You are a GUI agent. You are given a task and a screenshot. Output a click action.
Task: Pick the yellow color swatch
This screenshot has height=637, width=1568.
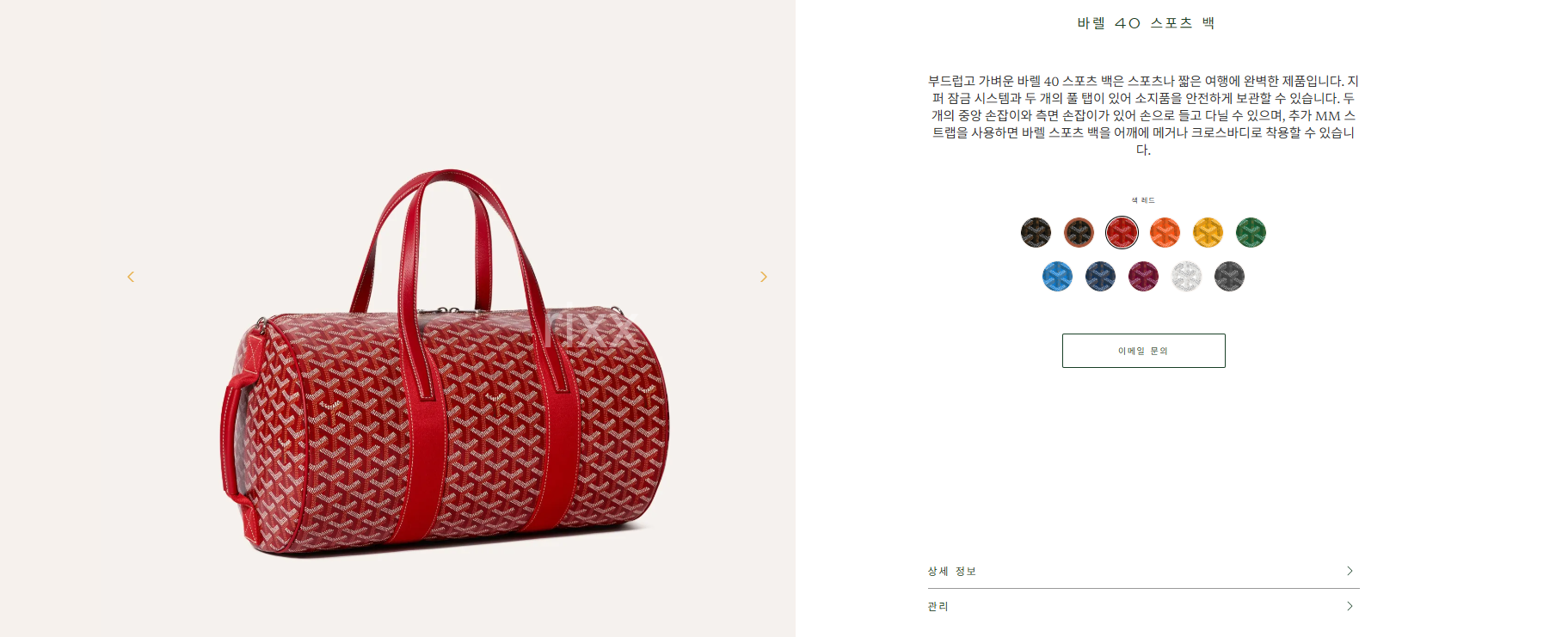click(1208, 232)
